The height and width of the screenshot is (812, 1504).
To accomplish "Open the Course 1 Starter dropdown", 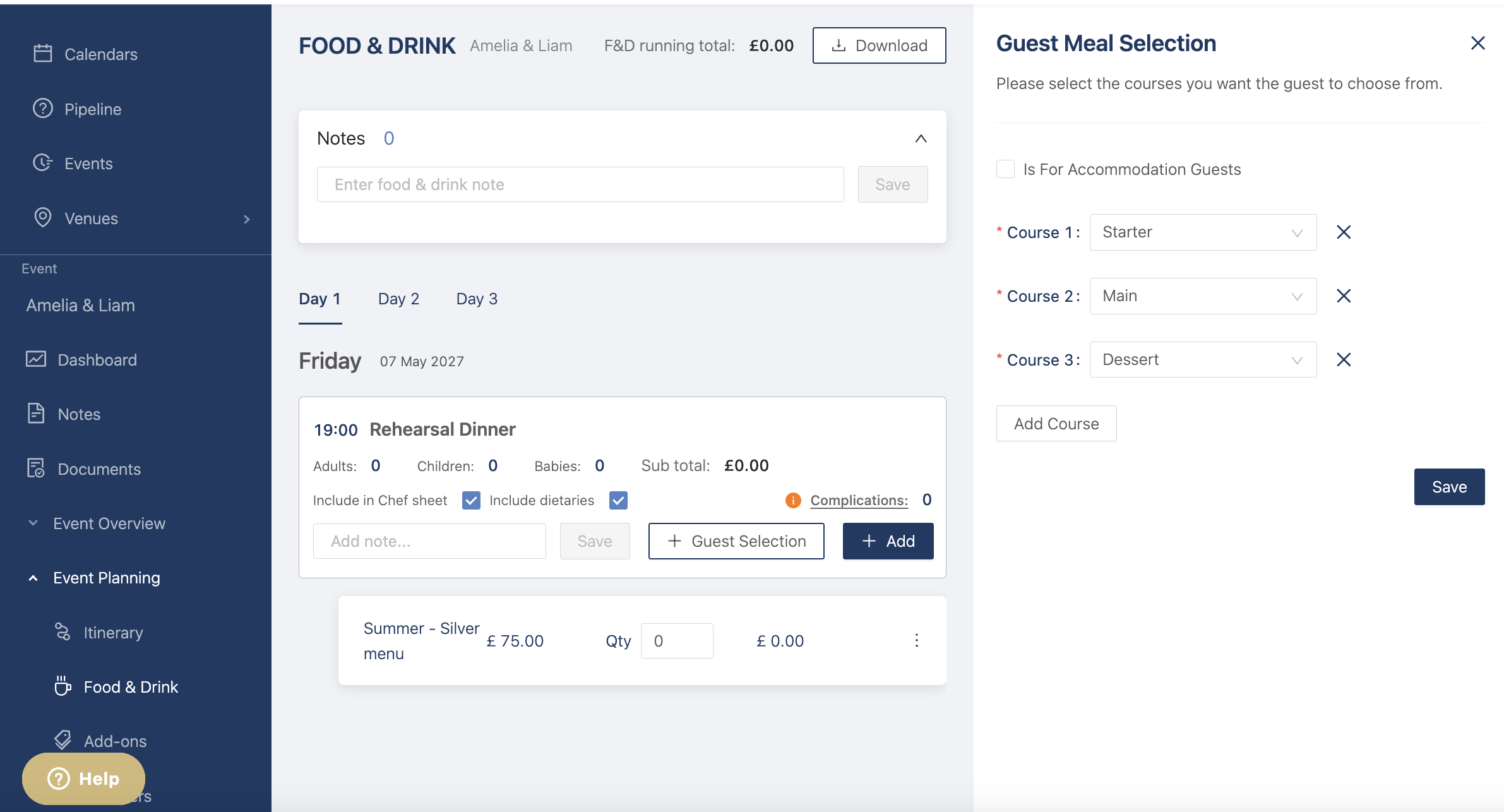I will 1203,232.
